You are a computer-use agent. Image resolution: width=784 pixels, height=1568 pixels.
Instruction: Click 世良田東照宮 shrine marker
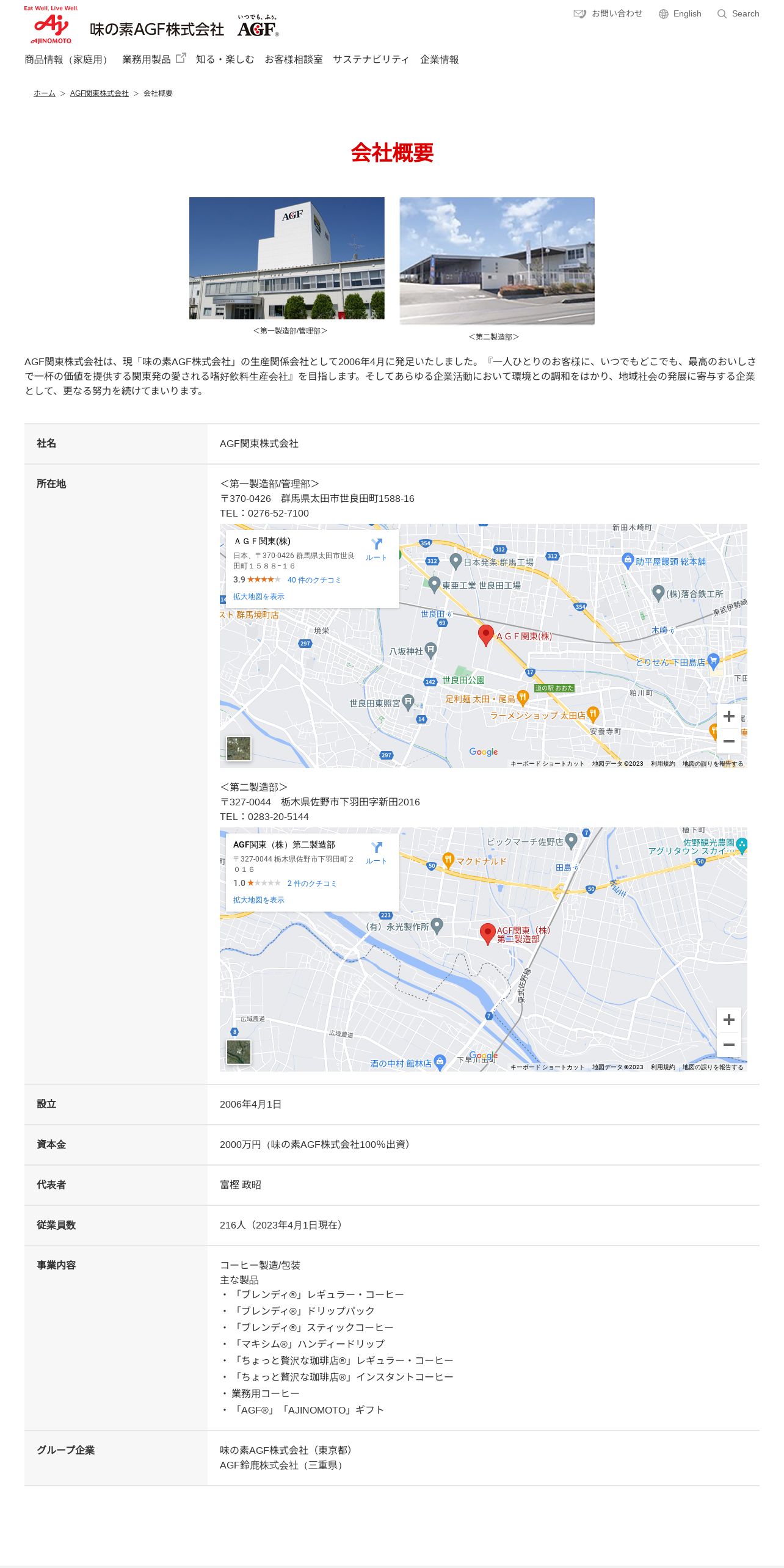408,702
